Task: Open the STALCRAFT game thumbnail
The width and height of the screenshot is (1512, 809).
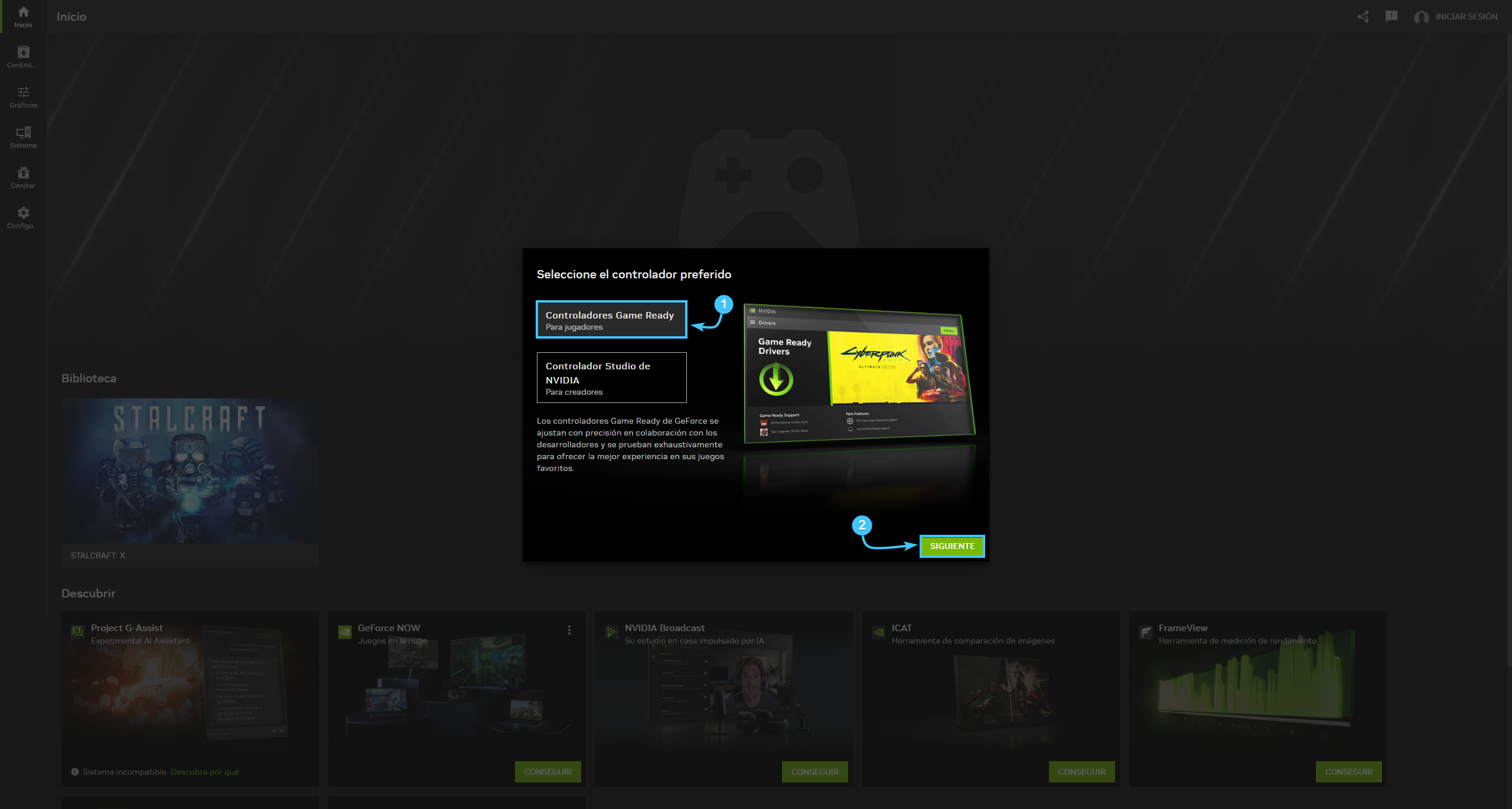Action: 190,471
